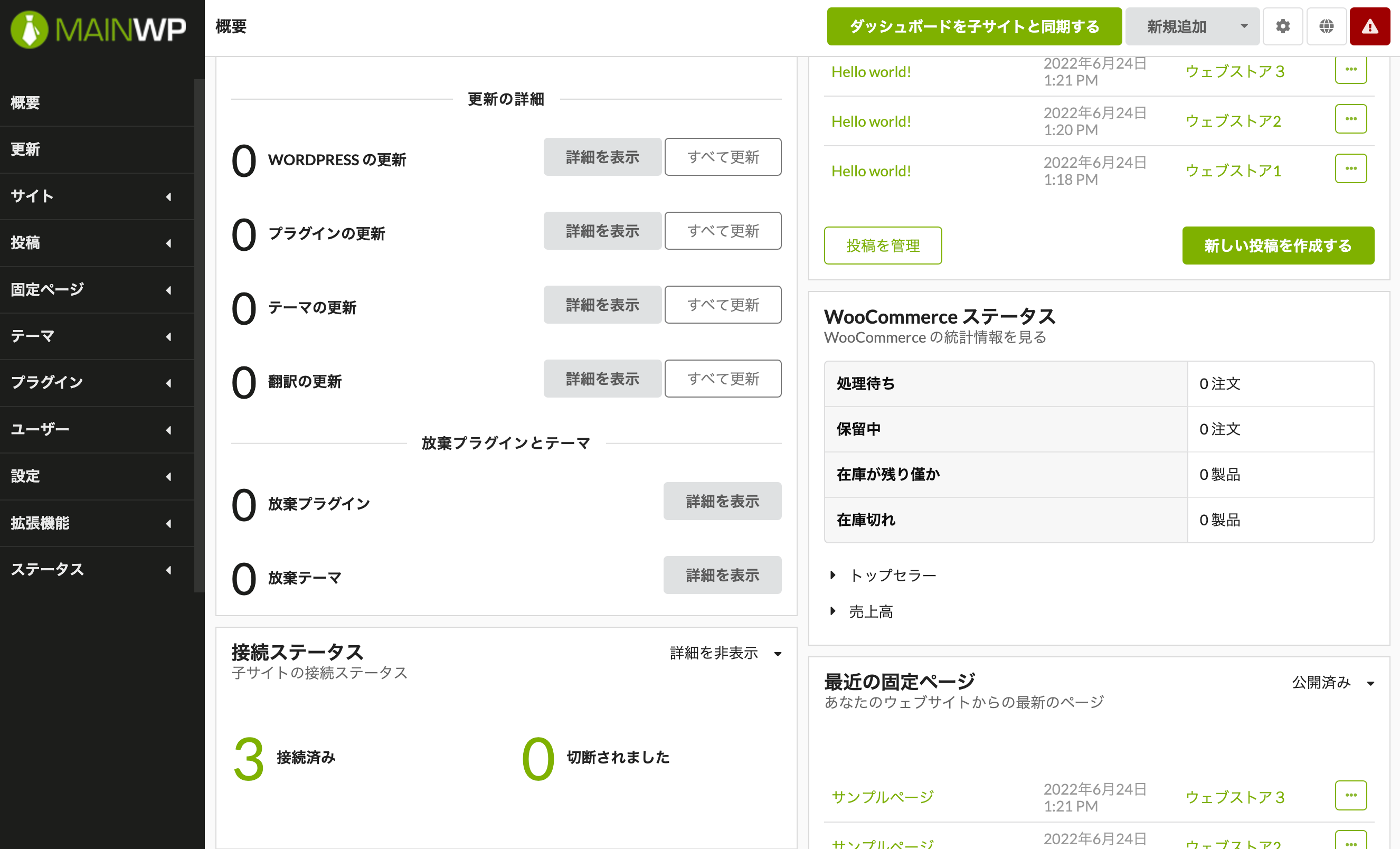Go to 更新 in the sidebar
The width and height of the screenshot is (1400, 849).
click(97, 149)
